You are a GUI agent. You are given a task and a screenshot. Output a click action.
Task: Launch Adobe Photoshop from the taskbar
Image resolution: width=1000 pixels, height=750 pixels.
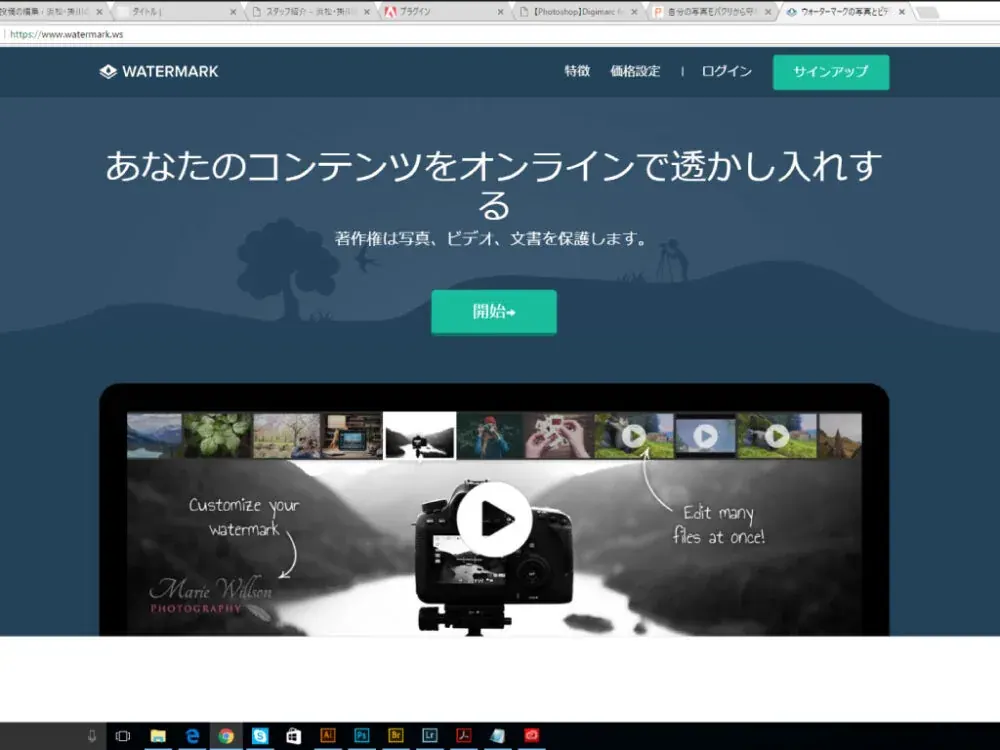click(x=362, y=735)
